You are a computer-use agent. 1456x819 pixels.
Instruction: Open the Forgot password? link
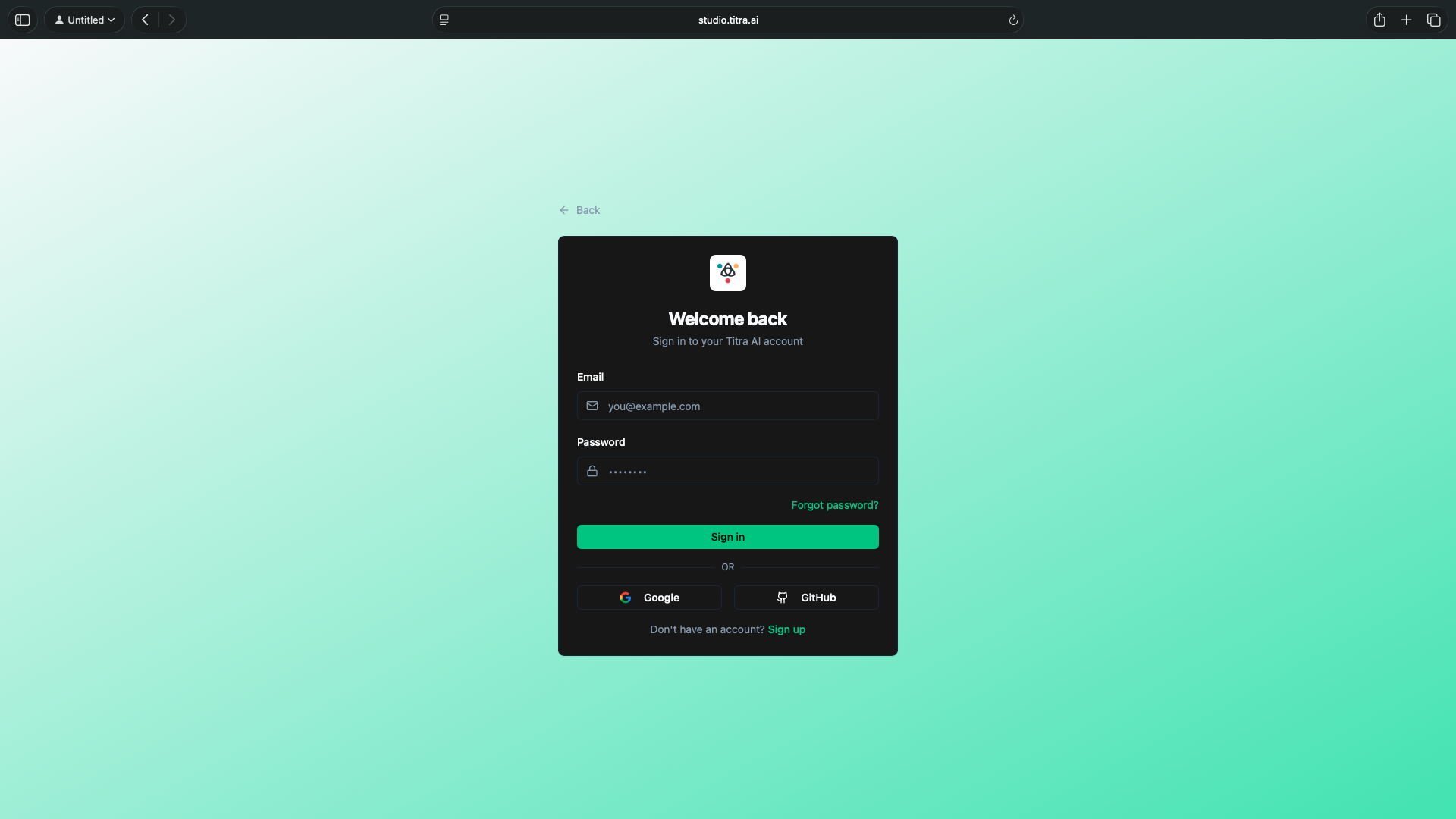tap(835, 505)
